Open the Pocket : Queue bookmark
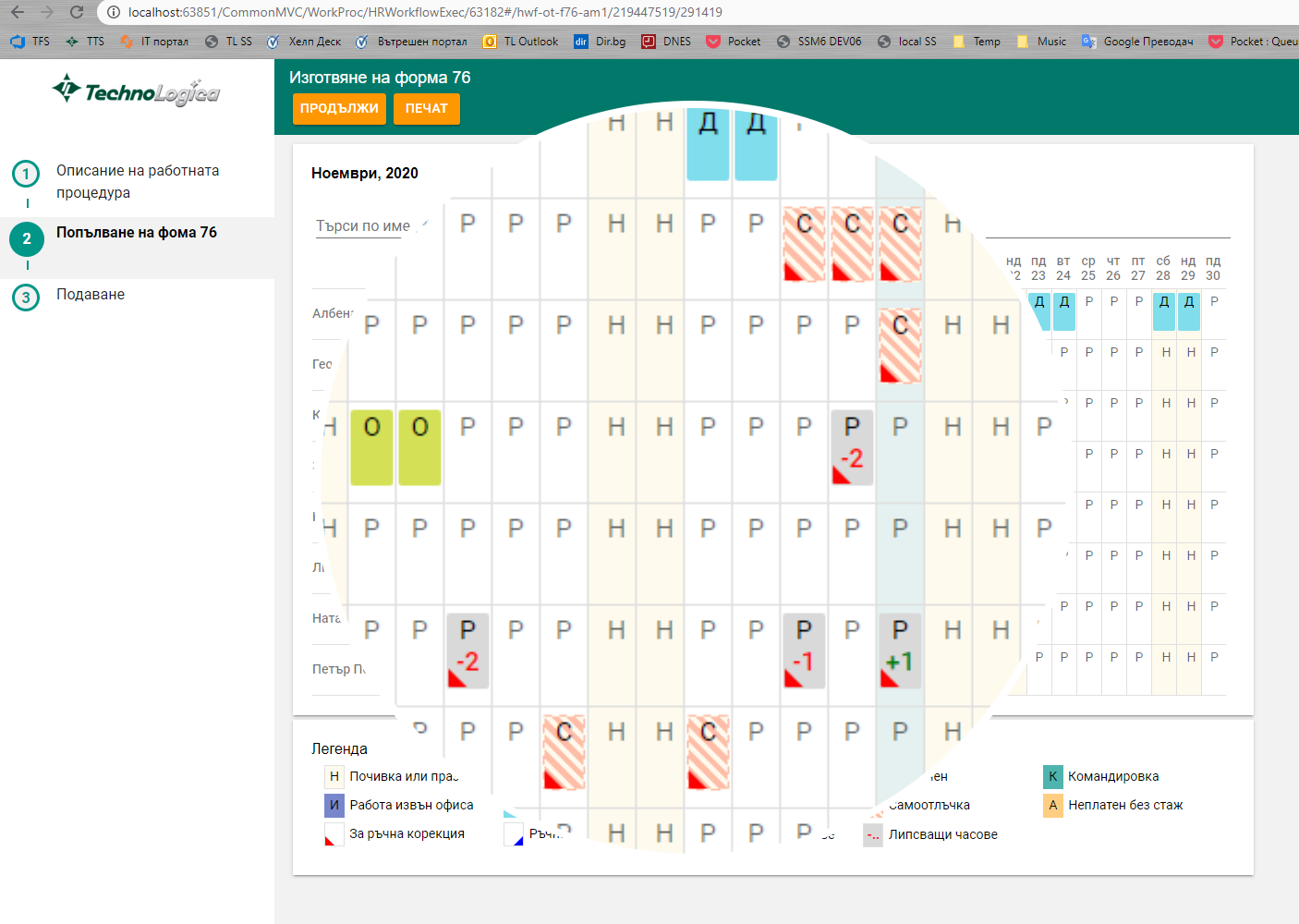Image resolution: width=1299 pixels, height=924 pixels. [1254, 42]
